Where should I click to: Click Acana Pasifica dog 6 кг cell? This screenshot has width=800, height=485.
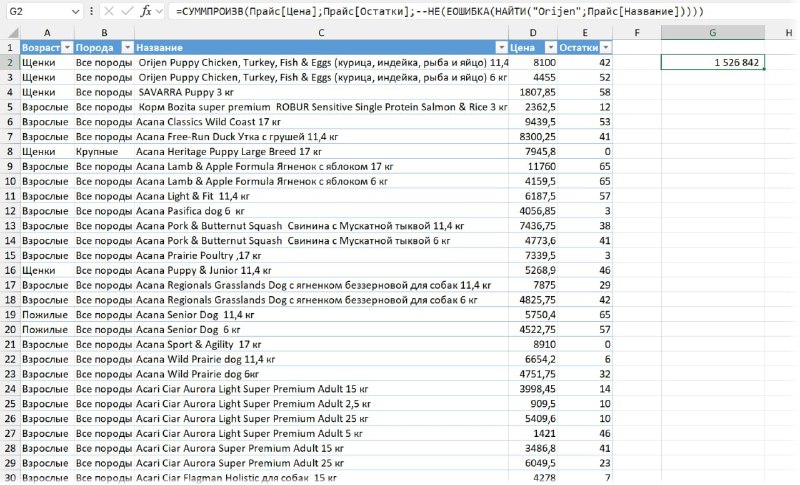click(321, 211)
